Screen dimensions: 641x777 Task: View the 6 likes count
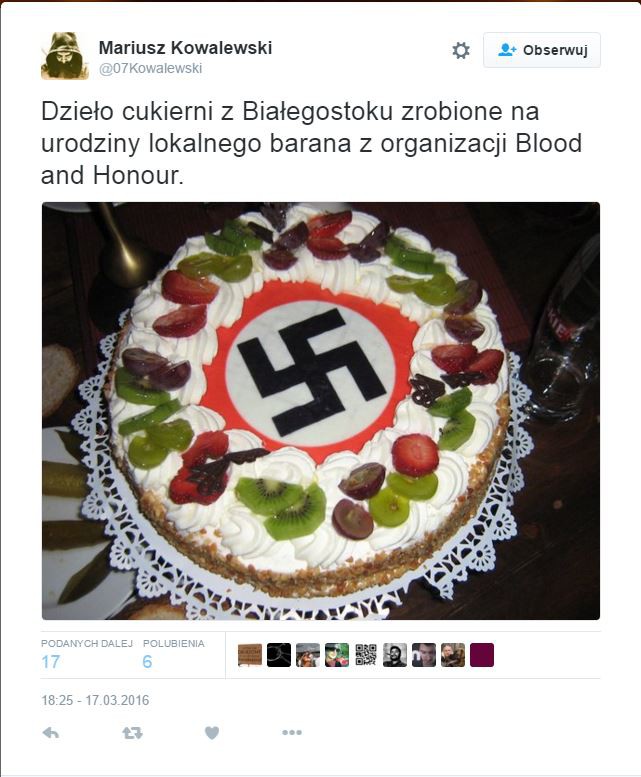[x=147, y=662]
